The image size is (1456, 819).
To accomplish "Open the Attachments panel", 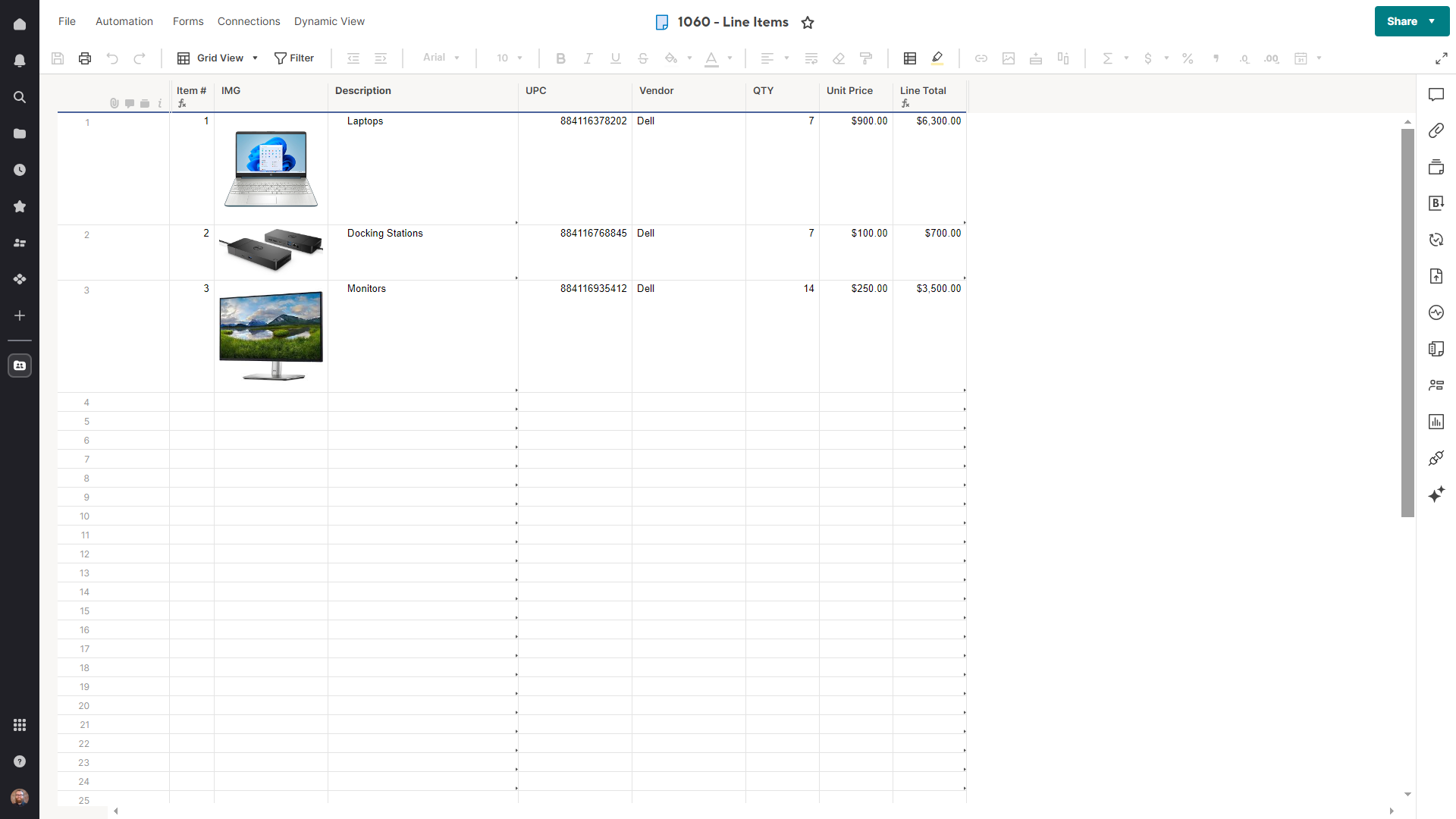I will click(x=1437, y=130).
